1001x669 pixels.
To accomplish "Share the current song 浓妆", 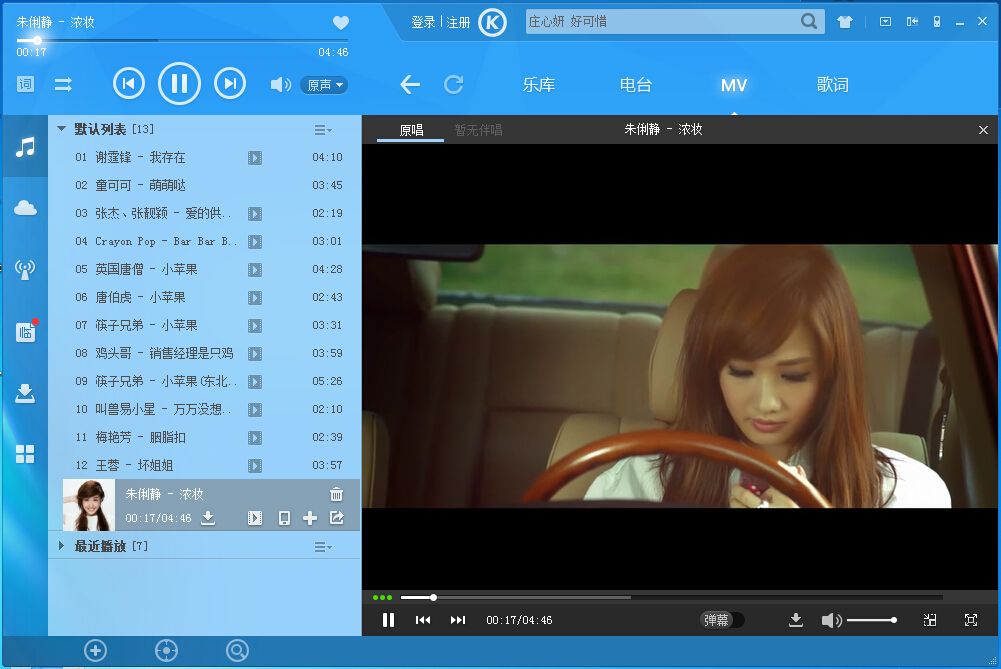I will tap(336, 518).
